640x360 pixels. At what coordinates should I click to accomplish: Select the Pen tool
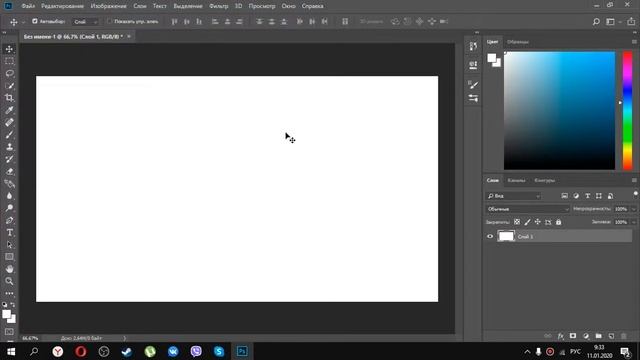9,220
